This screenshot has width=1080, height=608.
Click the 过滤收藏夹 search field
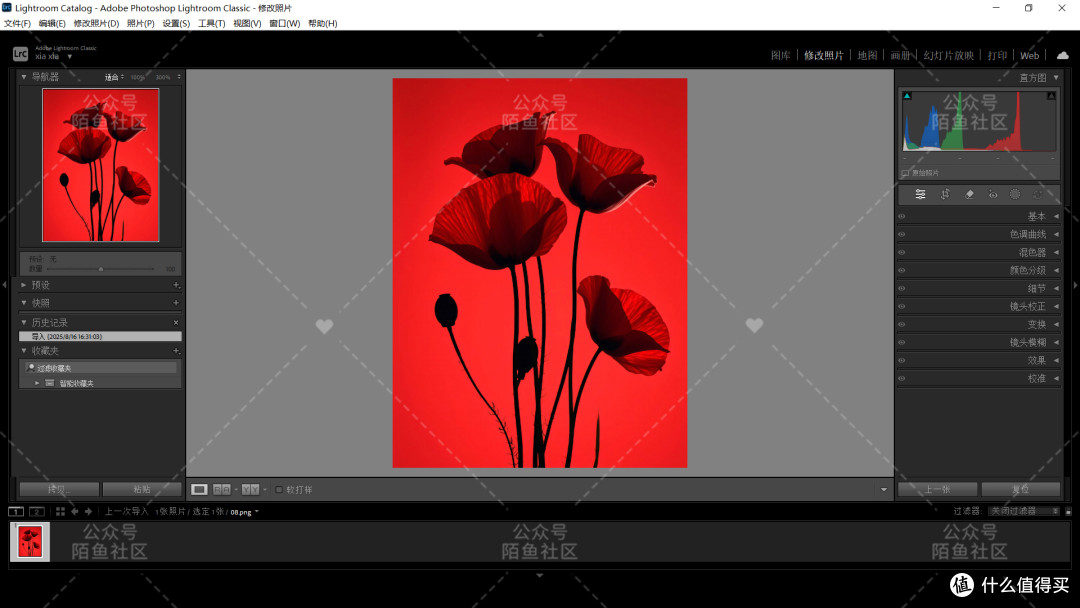[101, 368]
